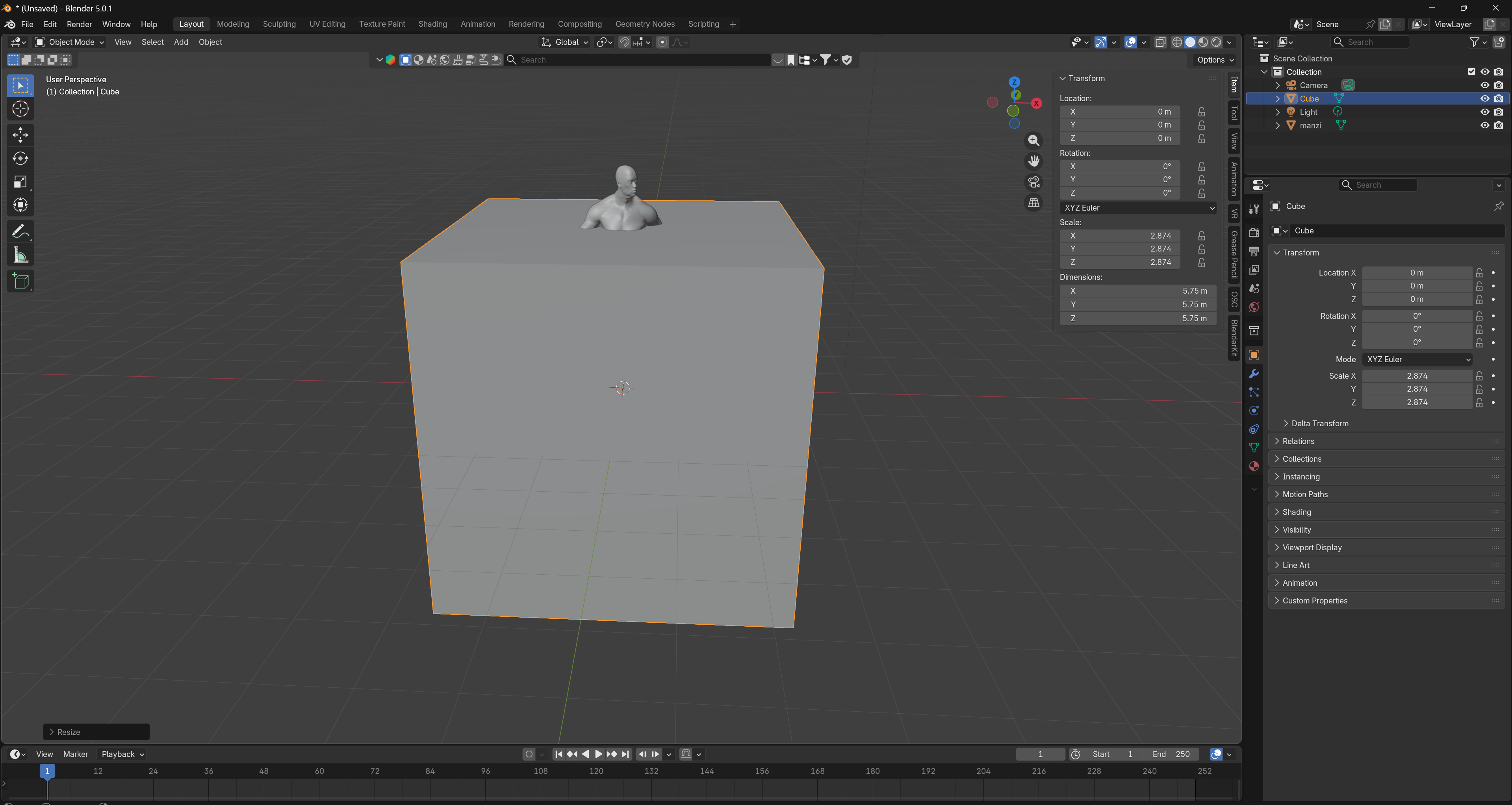Image resolution: width=1512 pixels, height=805 pixels.
Task: Select the Move tool in toolbar
Action: pos(20,135)
